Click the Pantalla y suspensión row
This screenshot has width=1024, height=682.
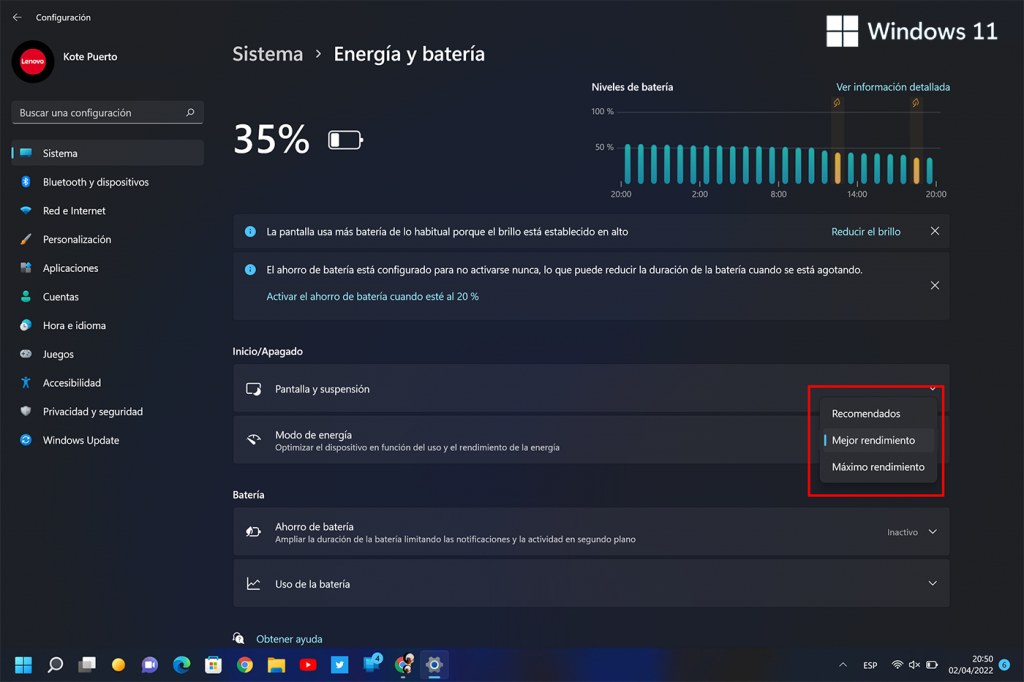591,389
